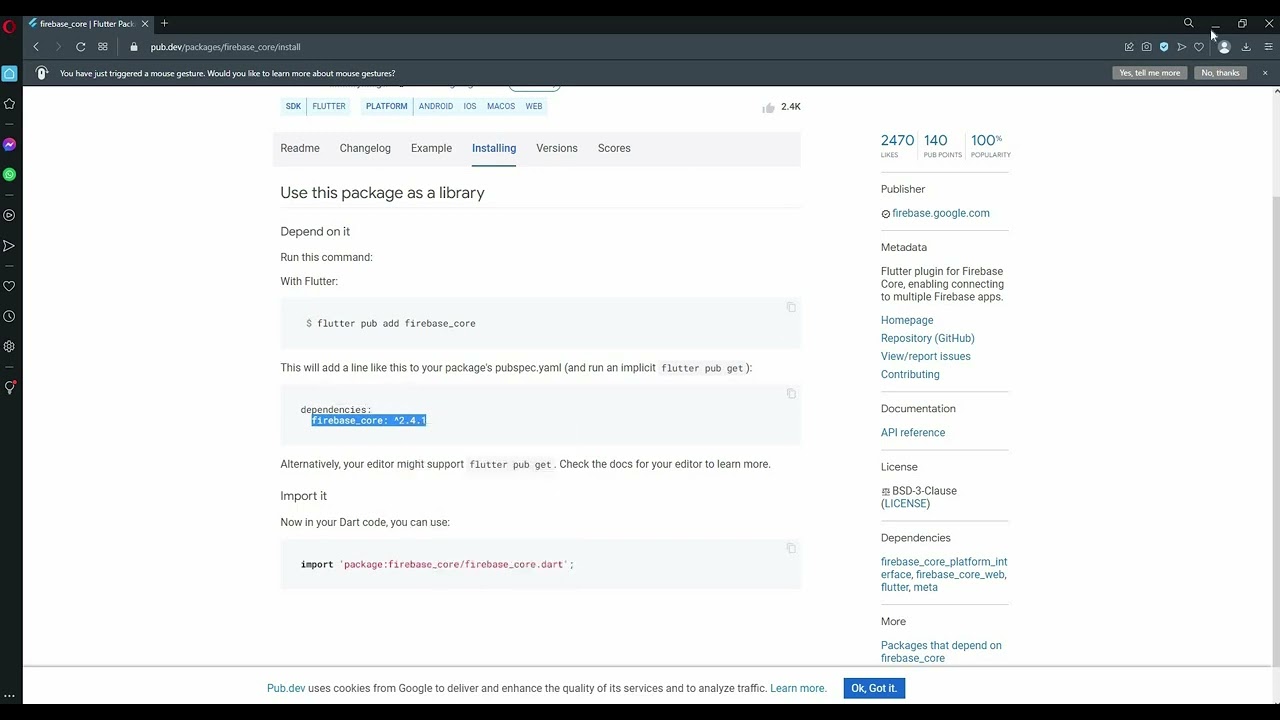Open Easy Setup sliders icon
Screen dimensions: 1280x720
pos(1268,47)
